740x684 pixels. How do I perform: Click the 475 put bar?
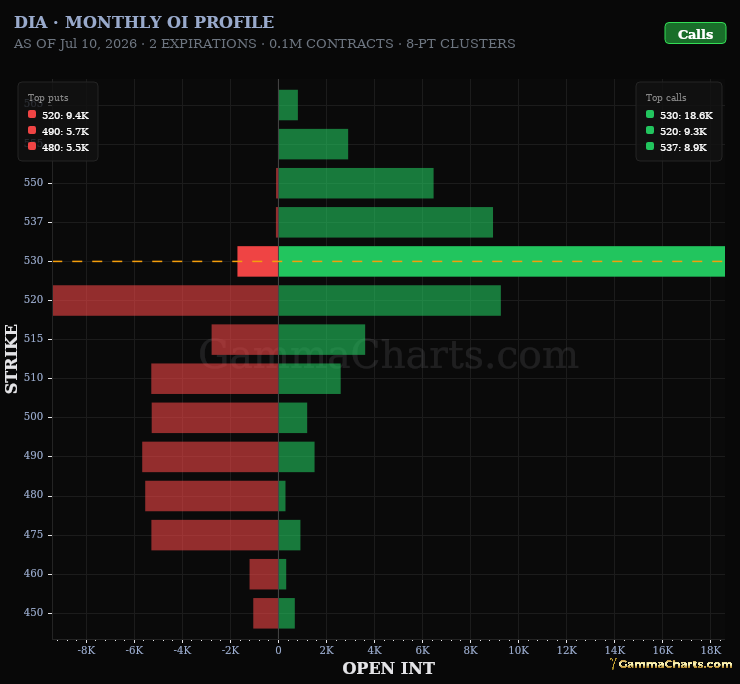215,535
